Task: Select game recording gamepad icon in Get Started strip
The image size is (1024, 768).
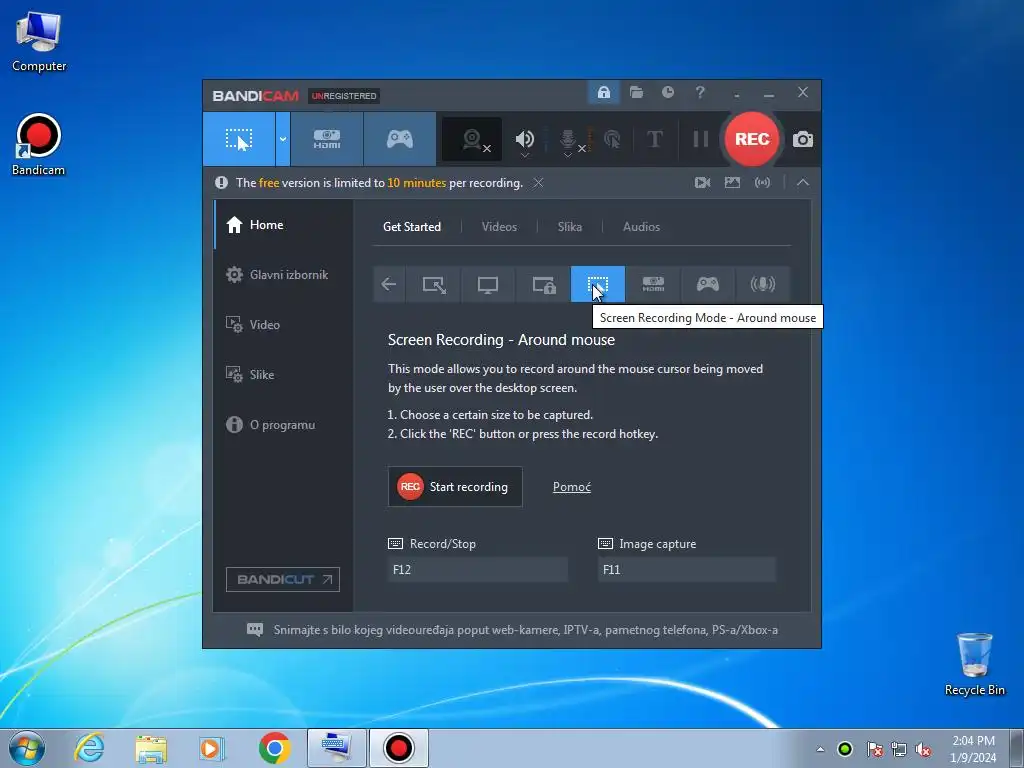Action: click(707, 284)
